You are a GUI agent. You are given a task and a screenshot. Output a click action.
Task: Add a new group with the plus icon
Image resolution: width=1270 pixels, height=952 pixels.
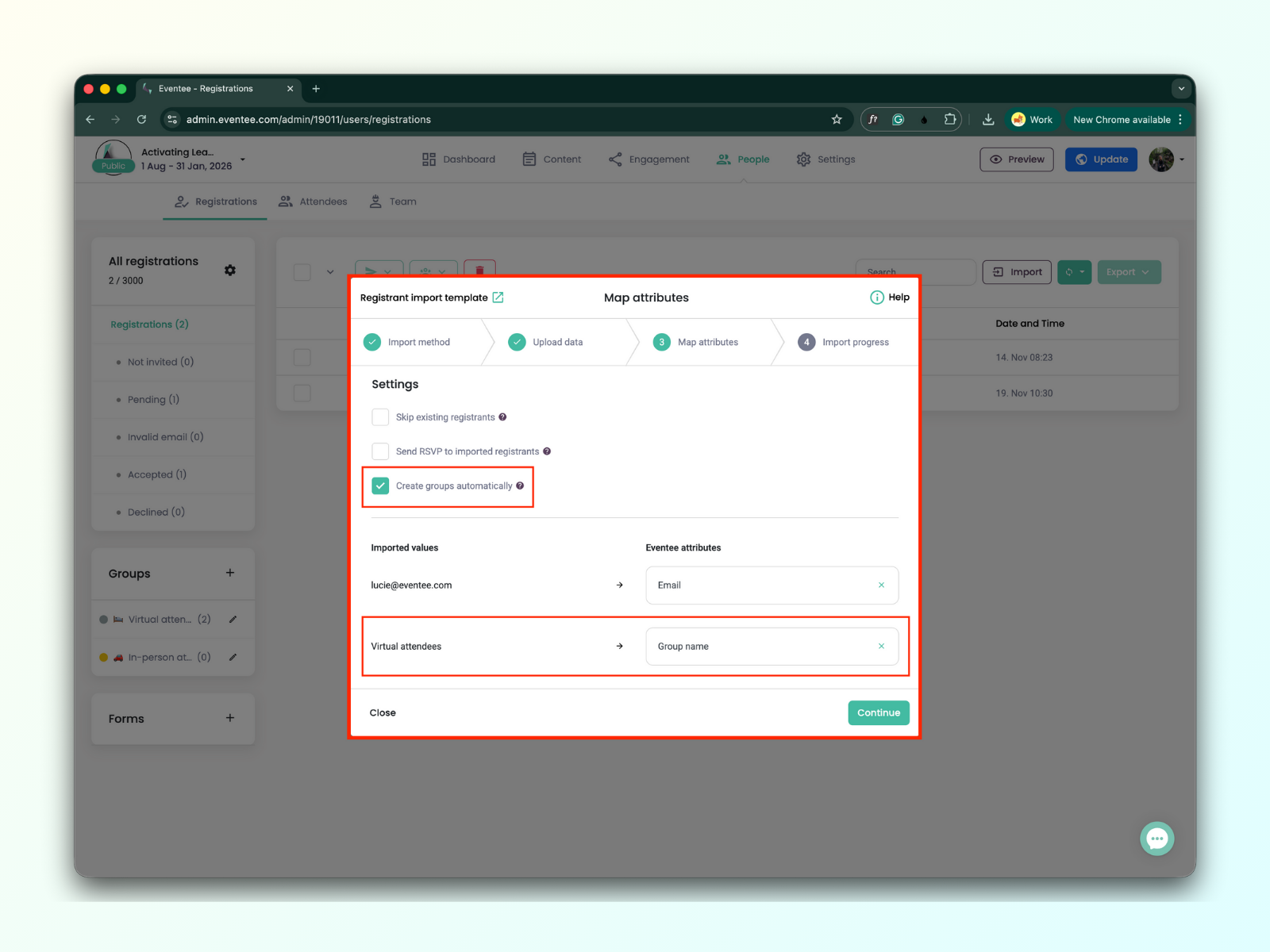(230, 573)
